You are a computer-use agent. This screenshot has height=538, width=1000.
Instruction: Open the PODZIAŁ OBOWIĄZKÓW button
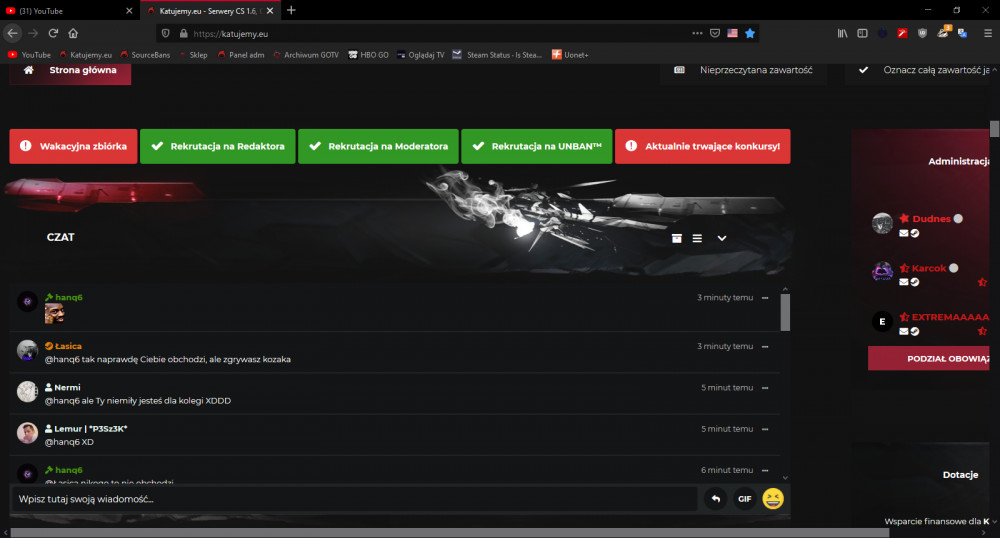(x=929, y=359)
